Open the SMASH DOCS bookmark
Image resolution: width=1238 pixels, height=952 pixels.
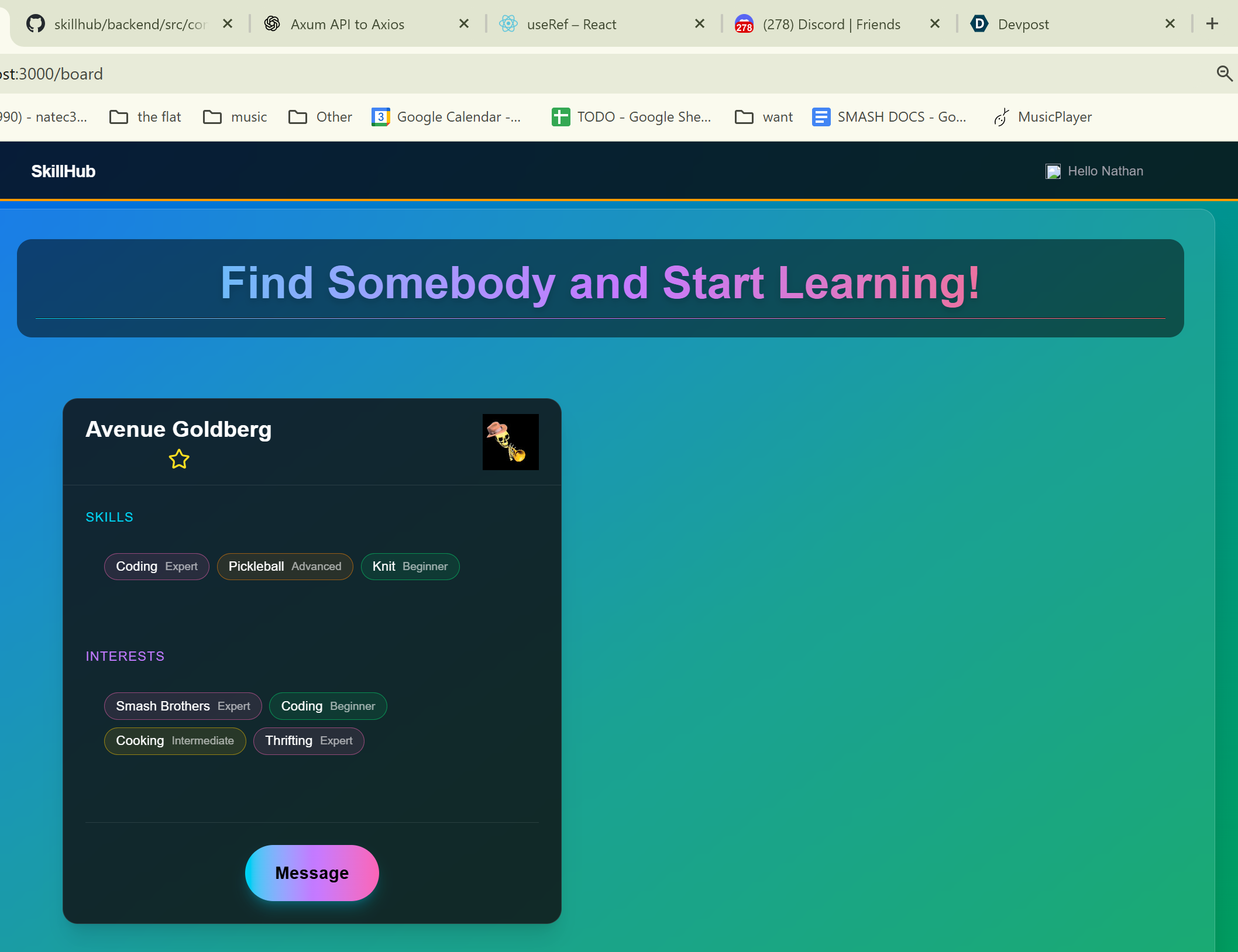tap(889, 117)
